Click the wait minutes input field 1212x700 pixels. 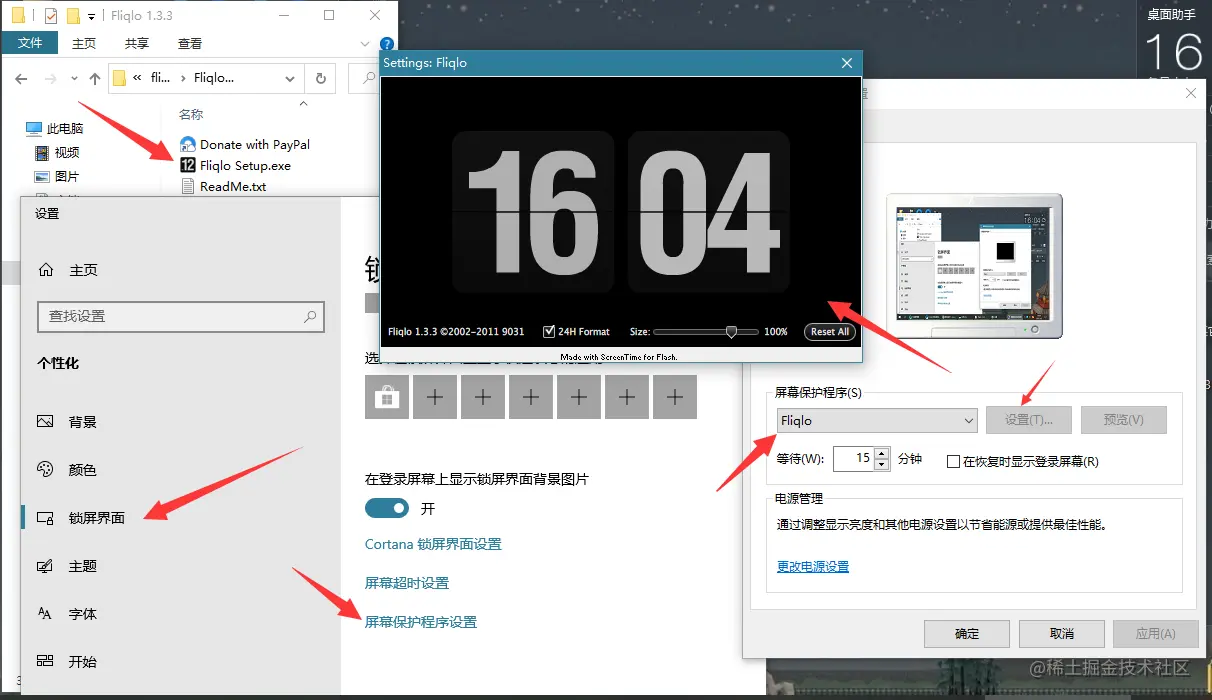pos(853,459)
